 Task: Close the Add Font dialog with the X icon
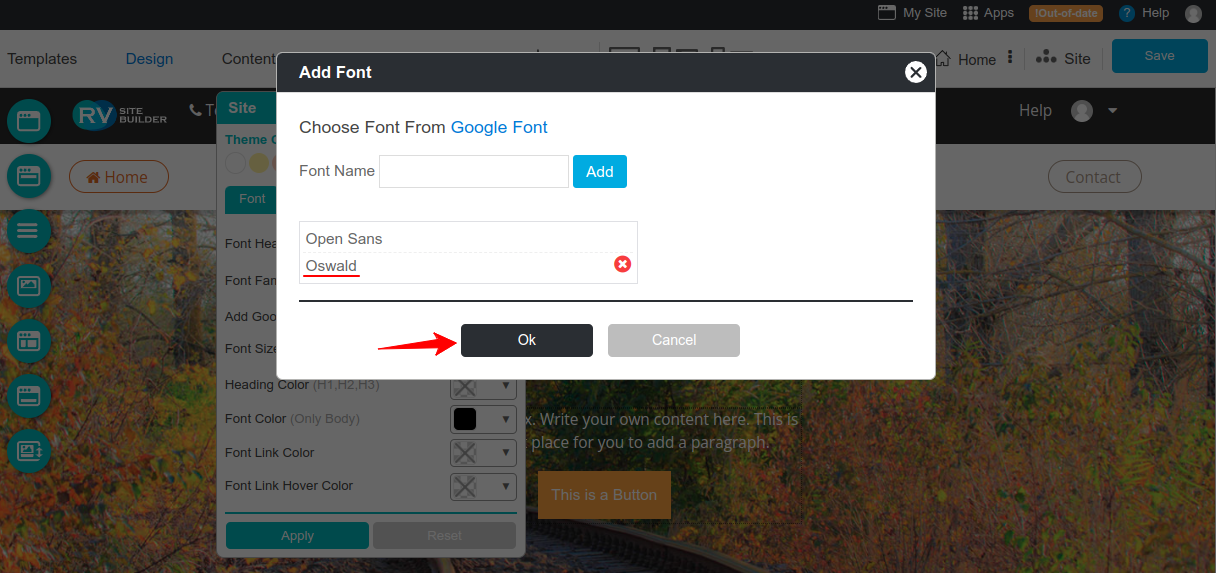point(915,72)
